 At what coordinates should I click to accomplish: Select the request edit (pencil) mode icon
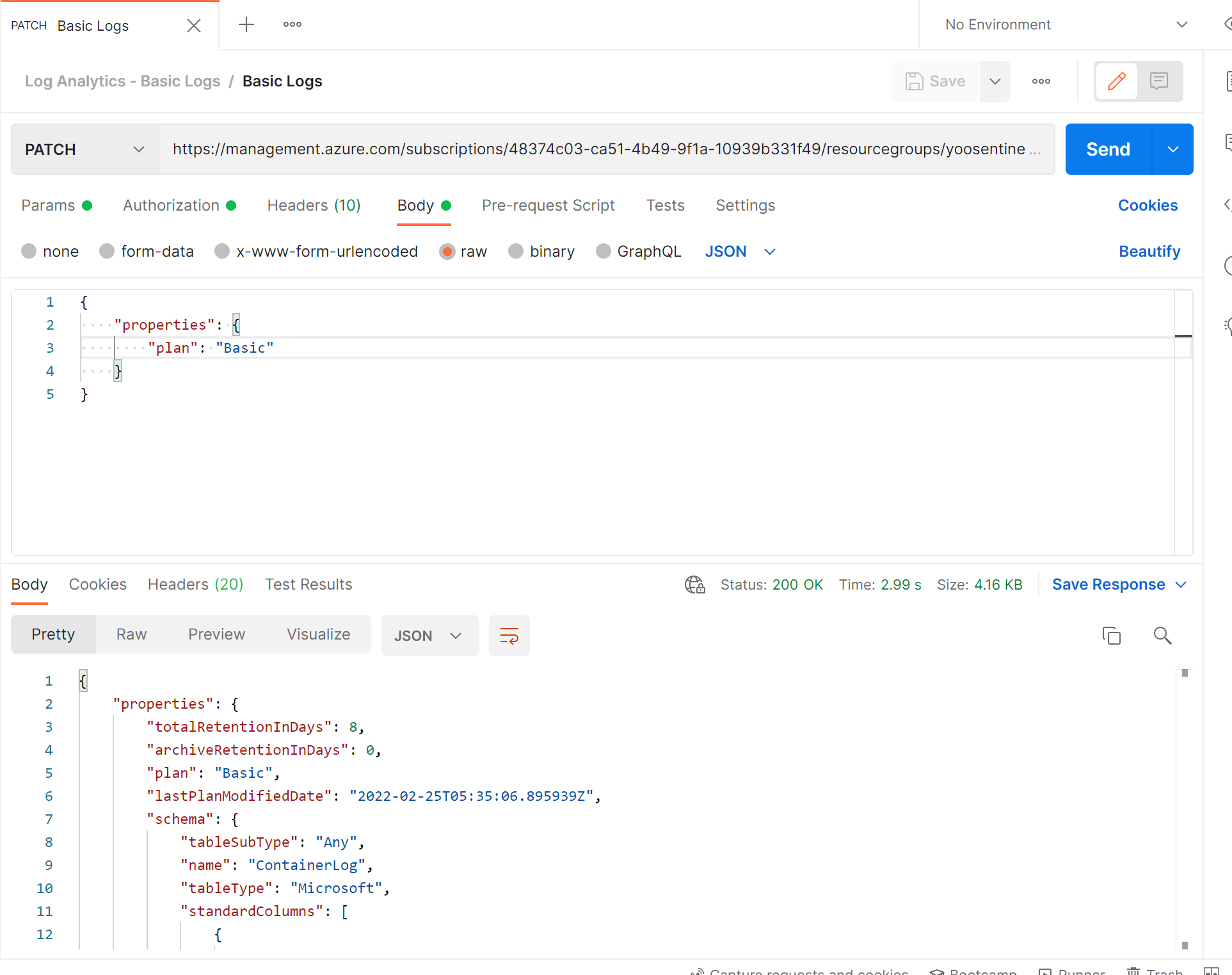click(x=1116, y=81)
